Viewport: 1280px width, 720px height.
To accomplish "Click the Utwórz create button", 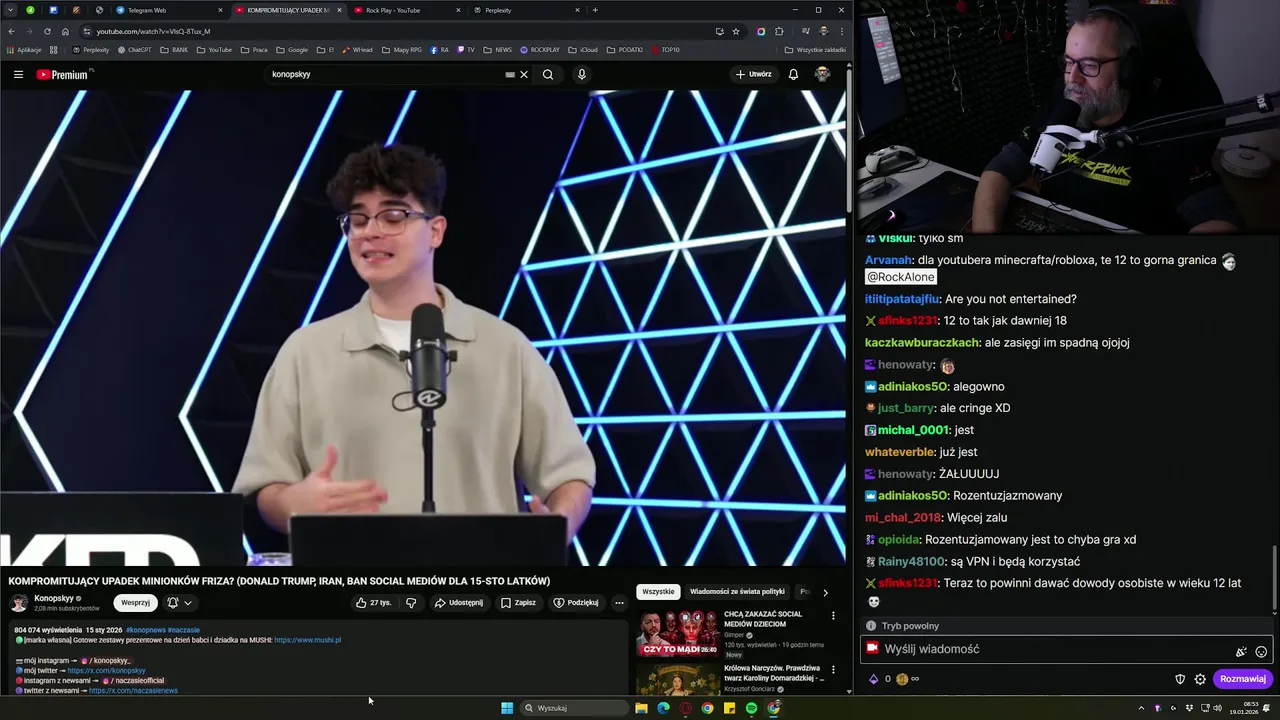I will pyautogui.click(x=753, y=74).
